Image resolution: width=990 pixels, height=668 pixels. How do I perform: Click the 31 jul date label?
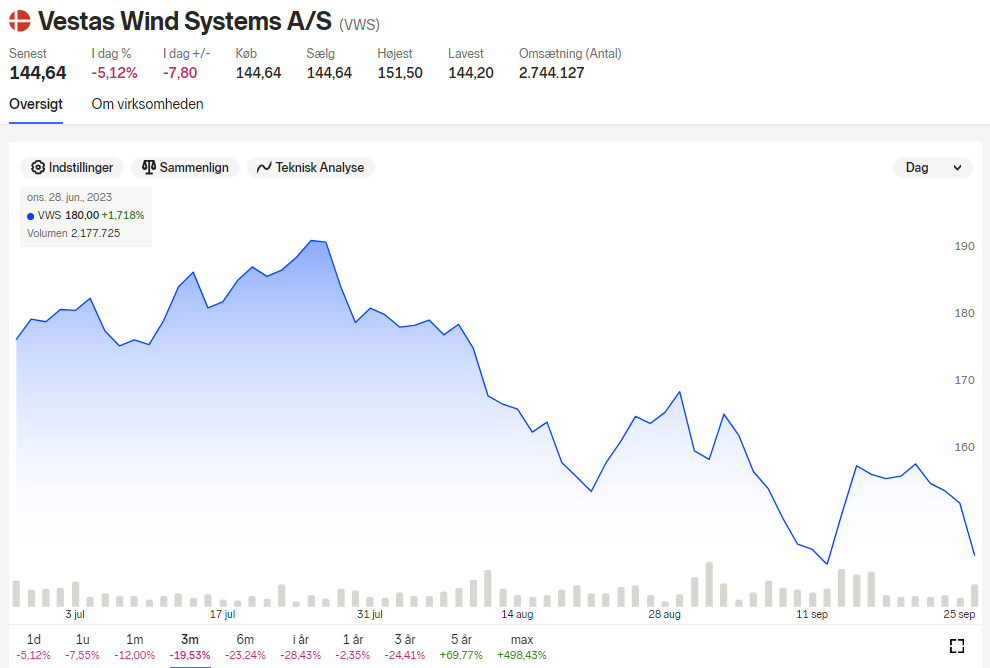(370, 614)
